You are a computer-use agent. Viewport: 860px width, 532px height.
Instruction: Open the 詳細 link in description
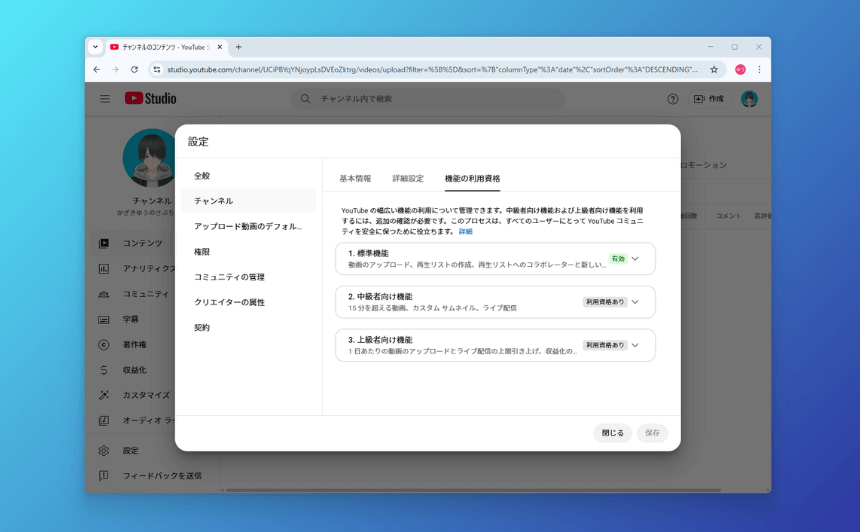[465, 231]
